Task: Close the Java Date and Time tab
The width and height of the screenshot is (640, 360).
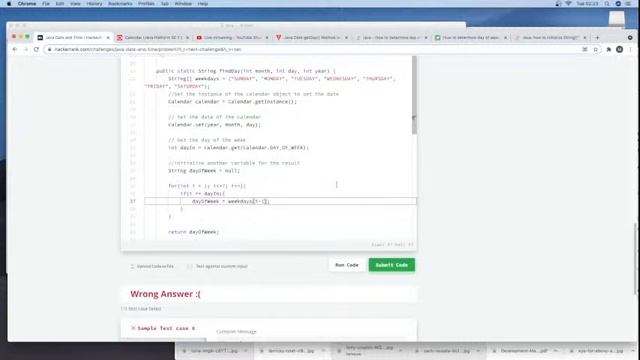Action: tap(108, 38)
